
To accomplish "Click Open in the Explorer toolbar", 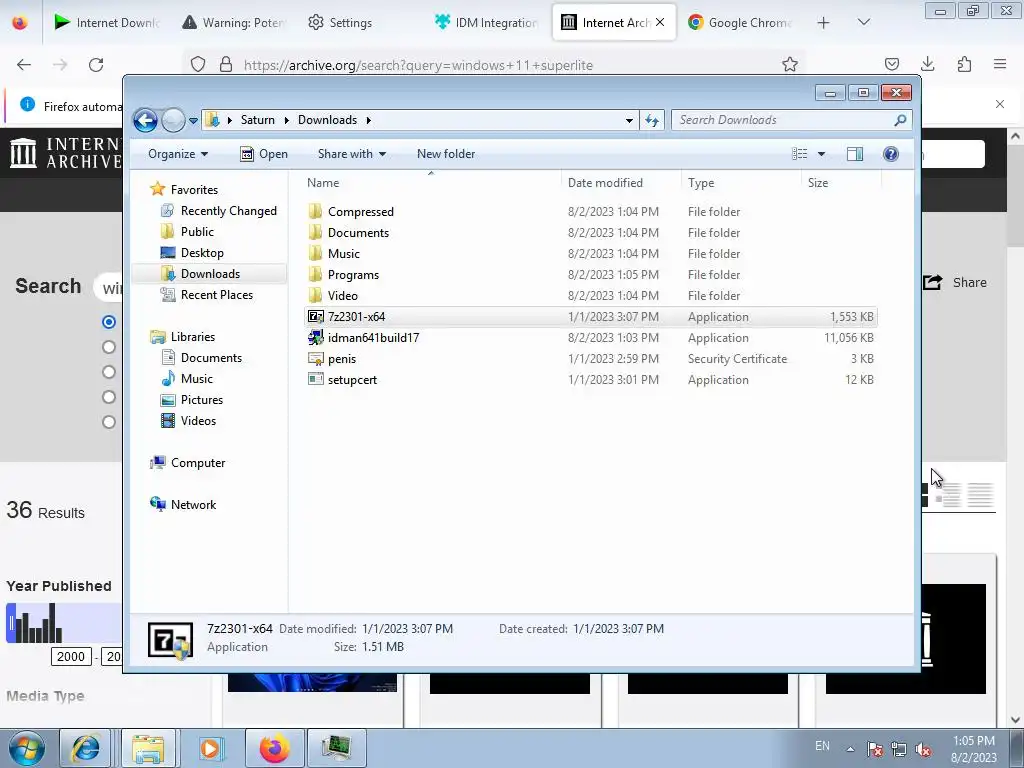I will [x=264, y=154].
